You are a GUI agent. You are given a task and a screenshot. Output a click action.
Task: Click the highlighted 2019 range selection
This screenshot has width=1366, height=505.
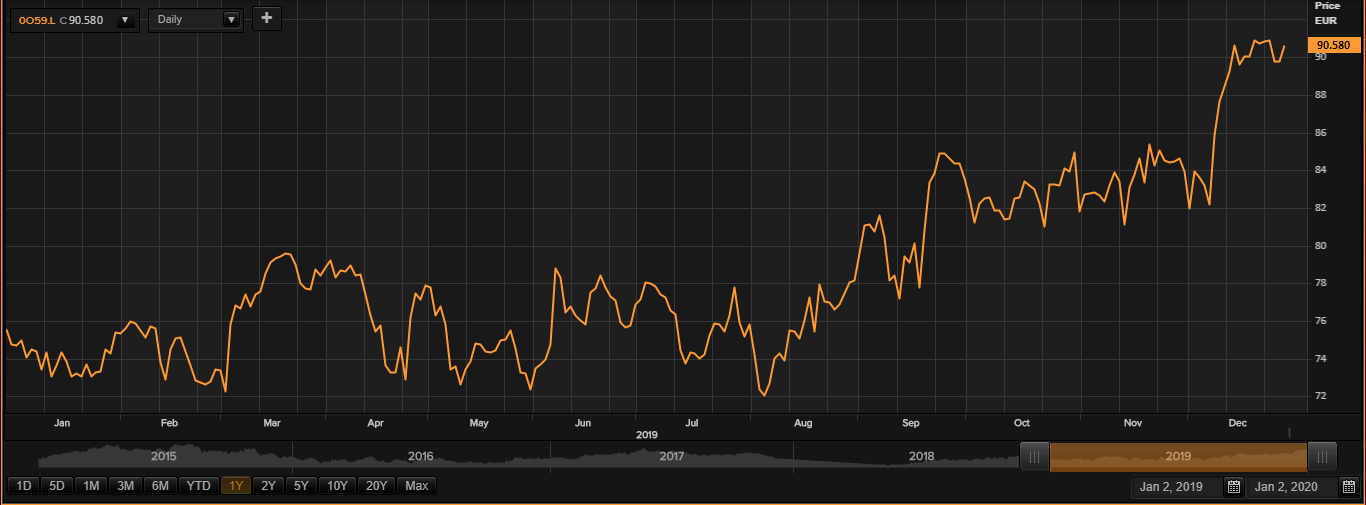click(1179, 456)
